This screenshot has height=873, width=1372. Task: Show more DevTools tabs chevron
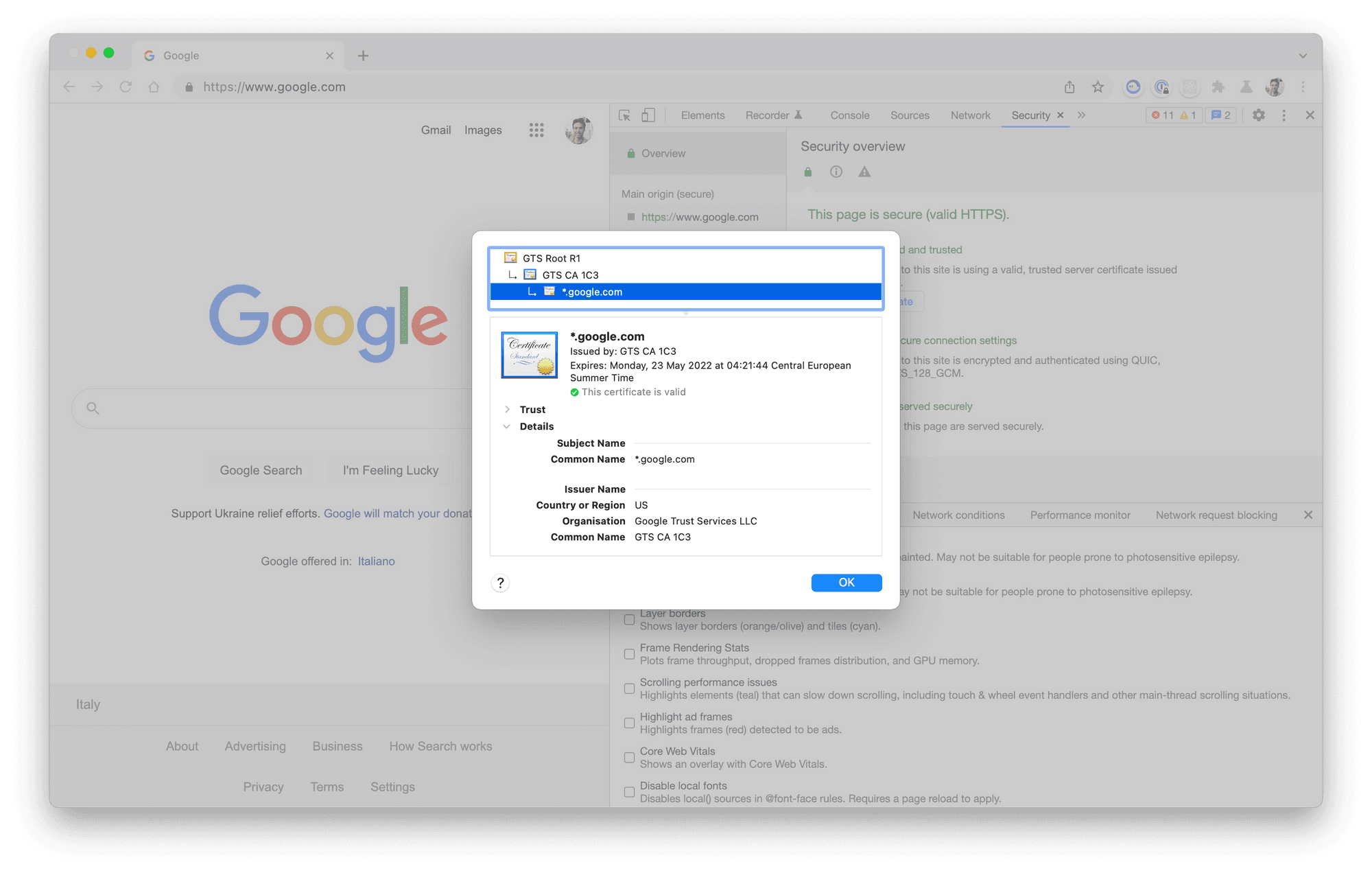pyautogui.click(x=1082, y=115)
